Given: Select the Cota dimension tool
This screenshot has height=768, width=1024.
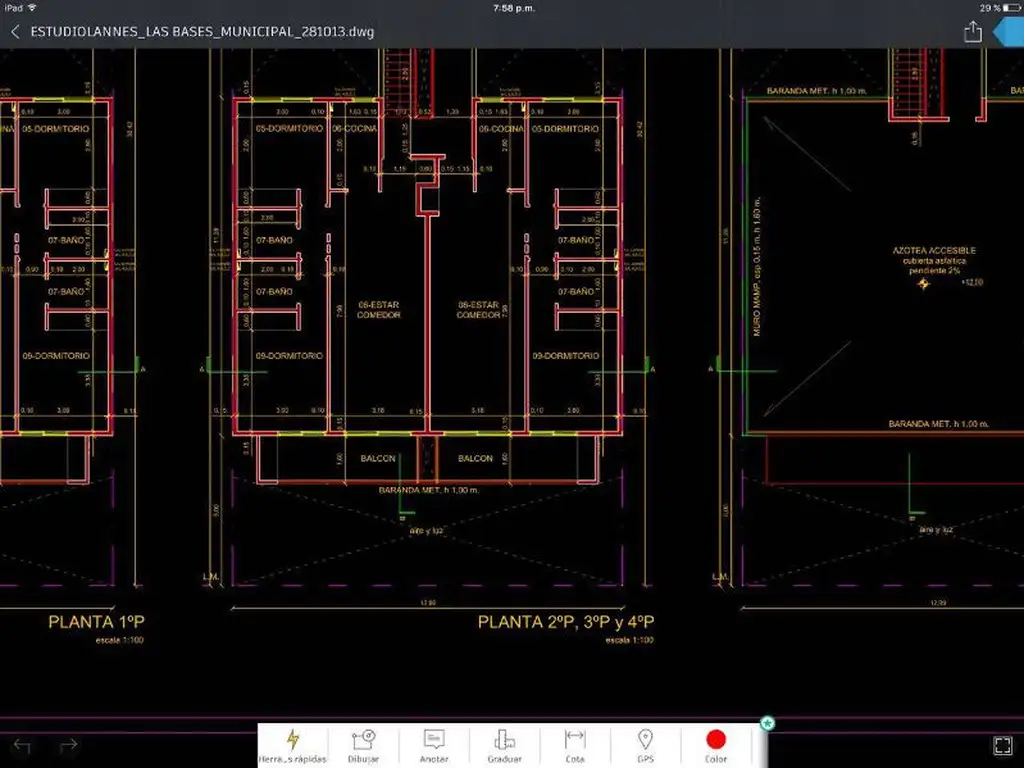Looking at the screenshot, I should (x=575, y=745).
